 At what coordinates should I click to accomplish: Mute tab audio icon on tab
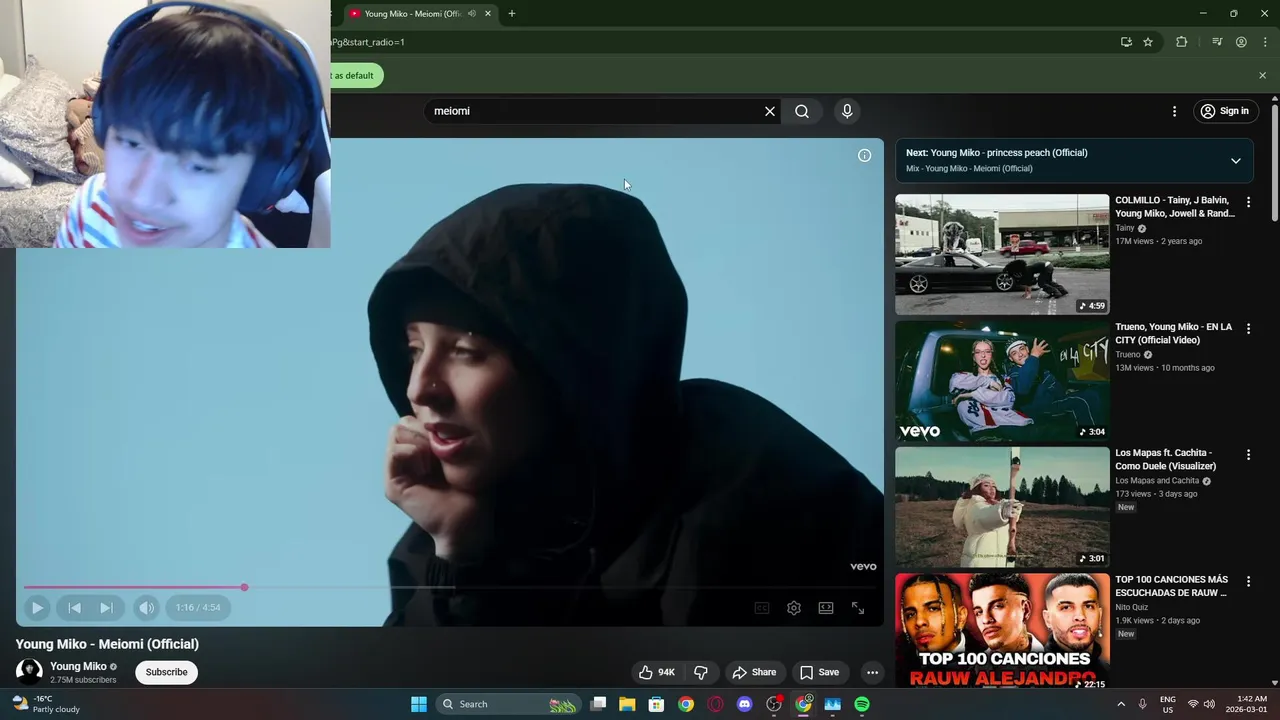471,14
